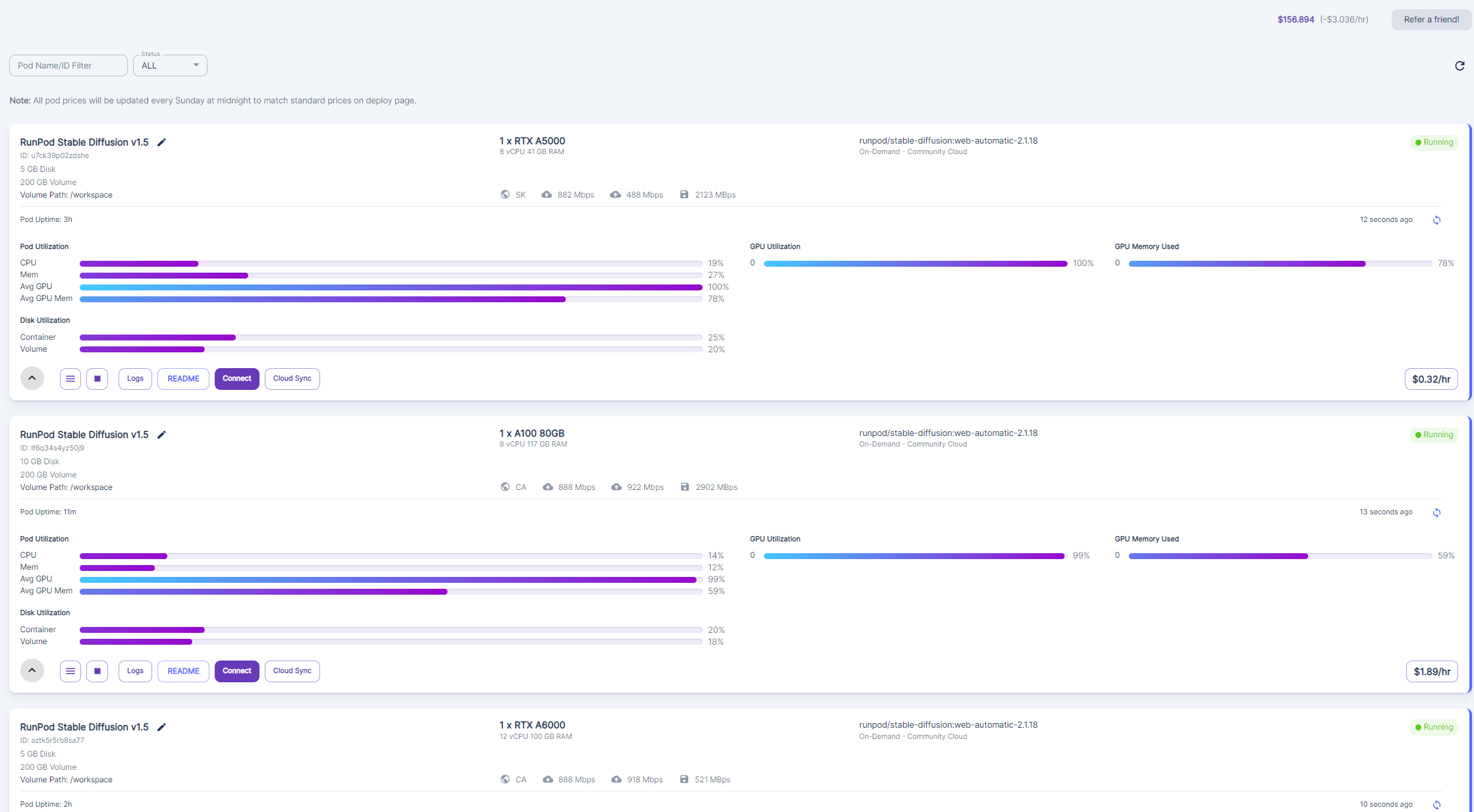Open README for the RTX A5000 pod
The height and width of the screenshot is (812, 1474).
(x=183, y=379)
